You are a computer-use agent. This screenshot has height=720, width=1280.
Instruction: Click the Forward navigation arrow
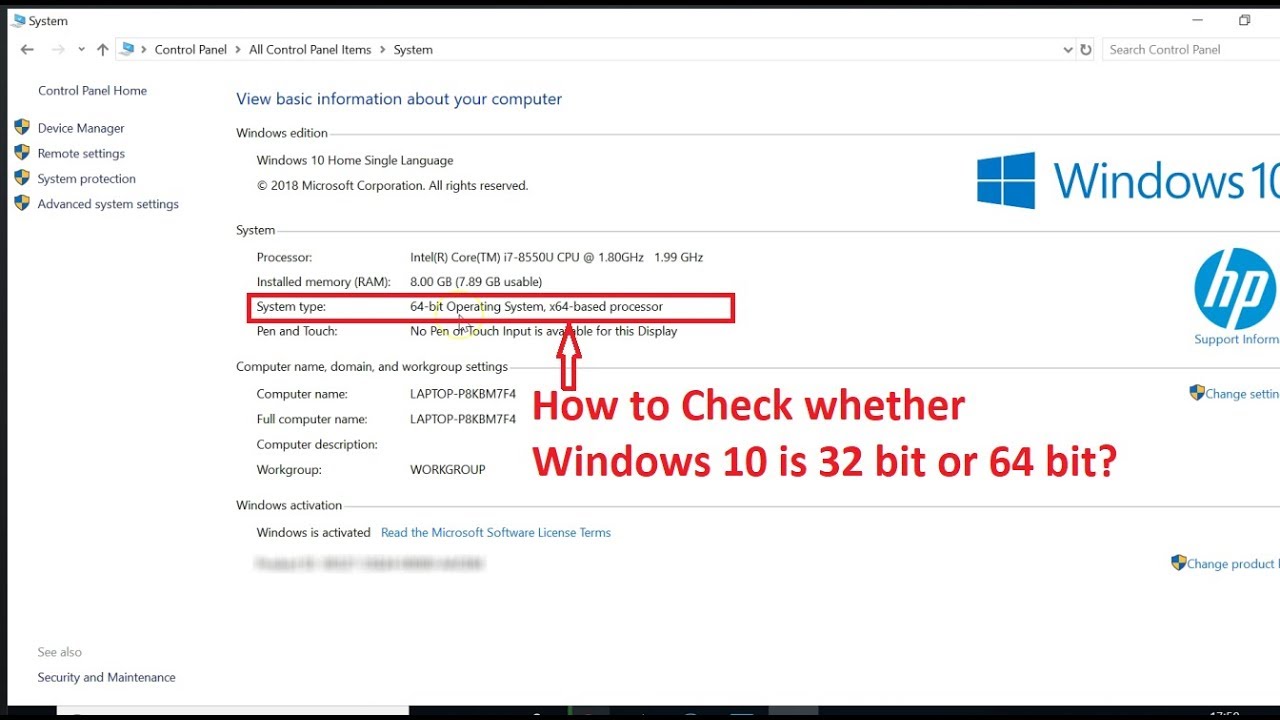coord(58,49)
